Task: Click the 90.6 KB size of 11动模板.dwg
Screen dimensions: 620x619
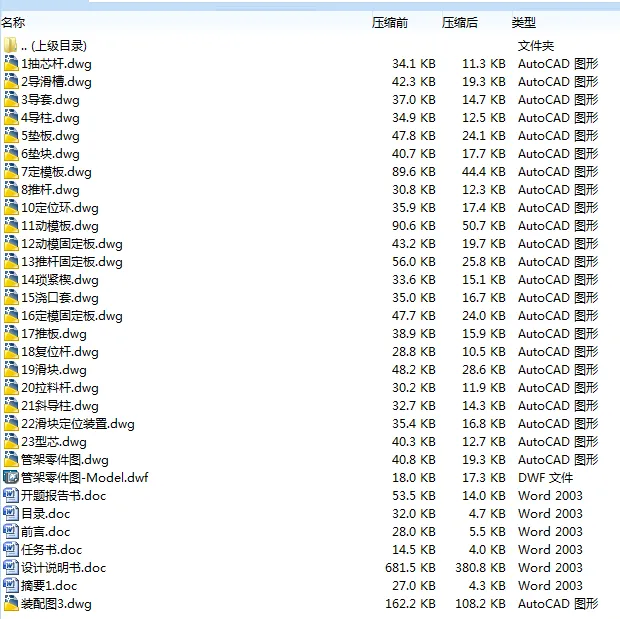Action: 414,226
